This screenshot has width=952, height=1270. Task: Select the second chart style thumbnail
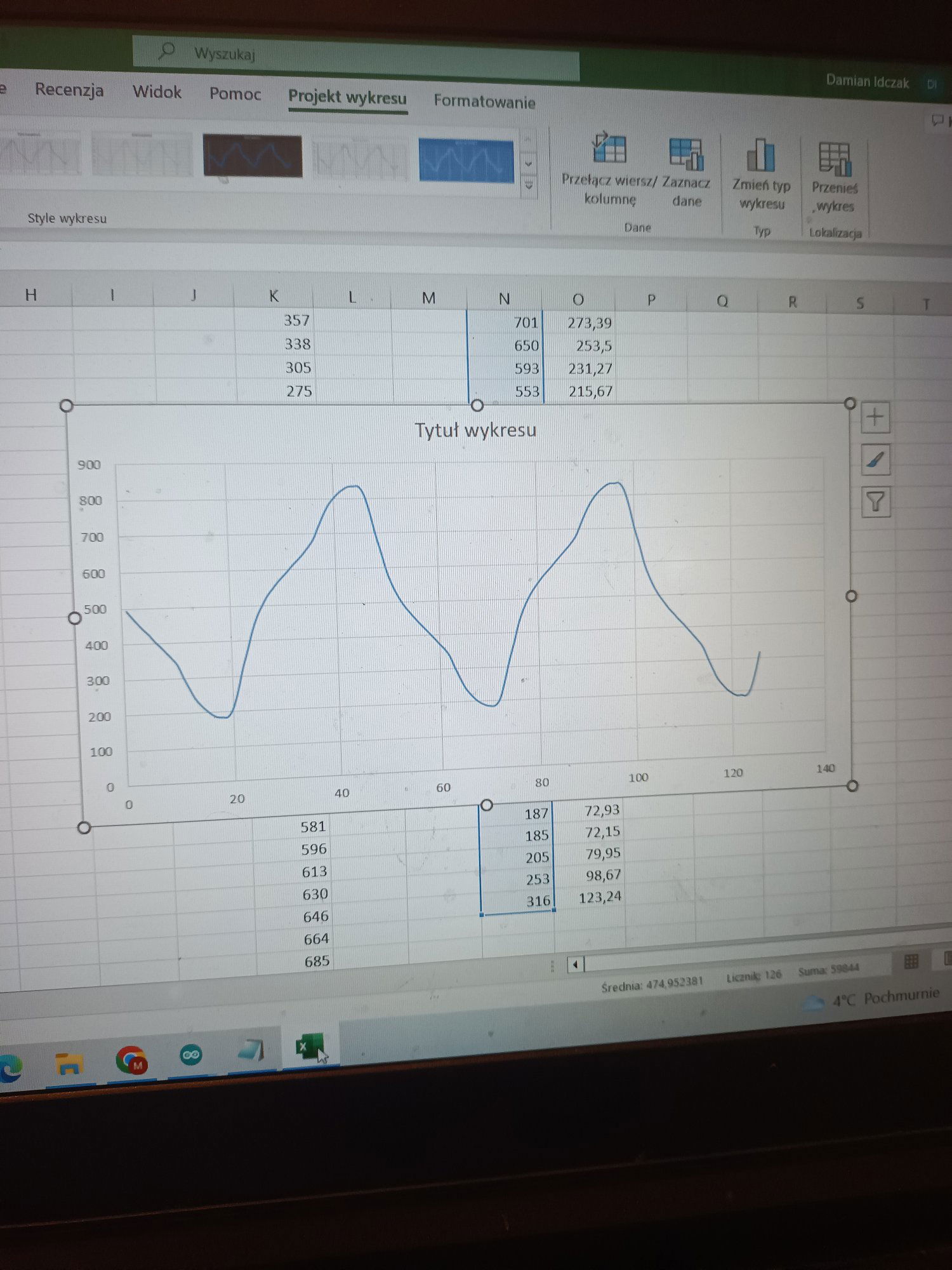(x=142, y=154)
